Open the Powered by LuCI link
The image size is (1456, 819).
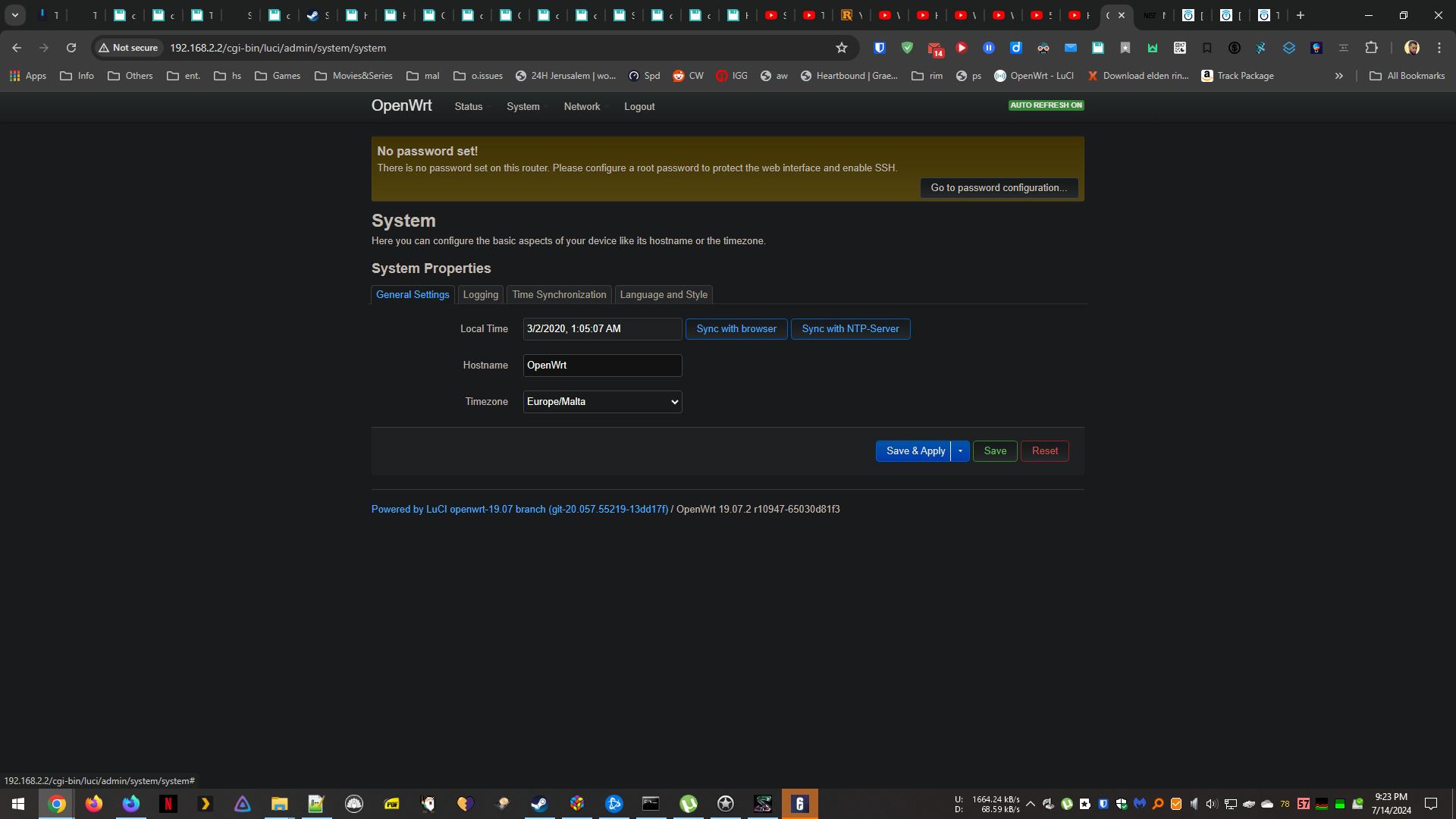pos(519,509)
